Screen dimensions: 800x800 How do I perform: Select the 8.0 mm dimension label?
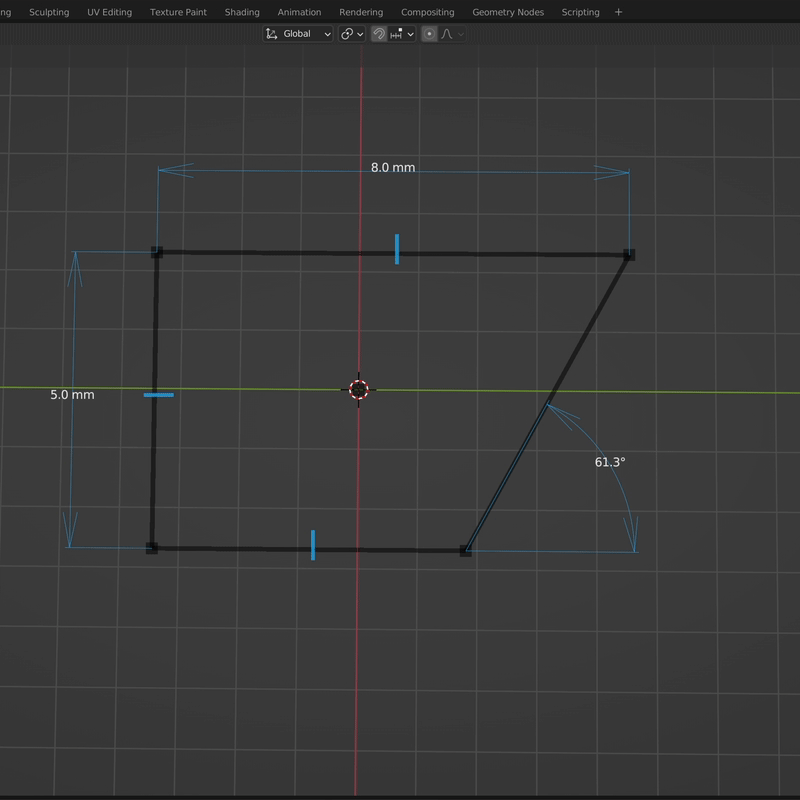point(393,168)
